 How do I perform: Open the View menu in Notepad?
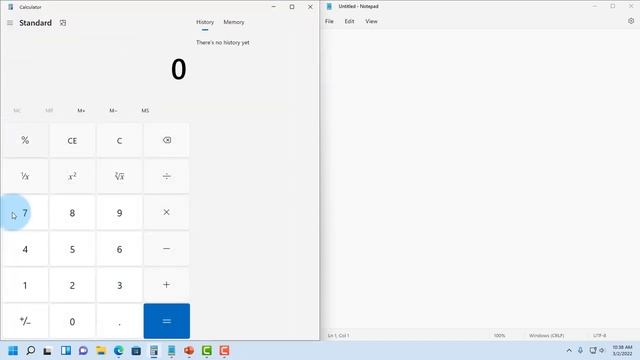click(371, 21)
